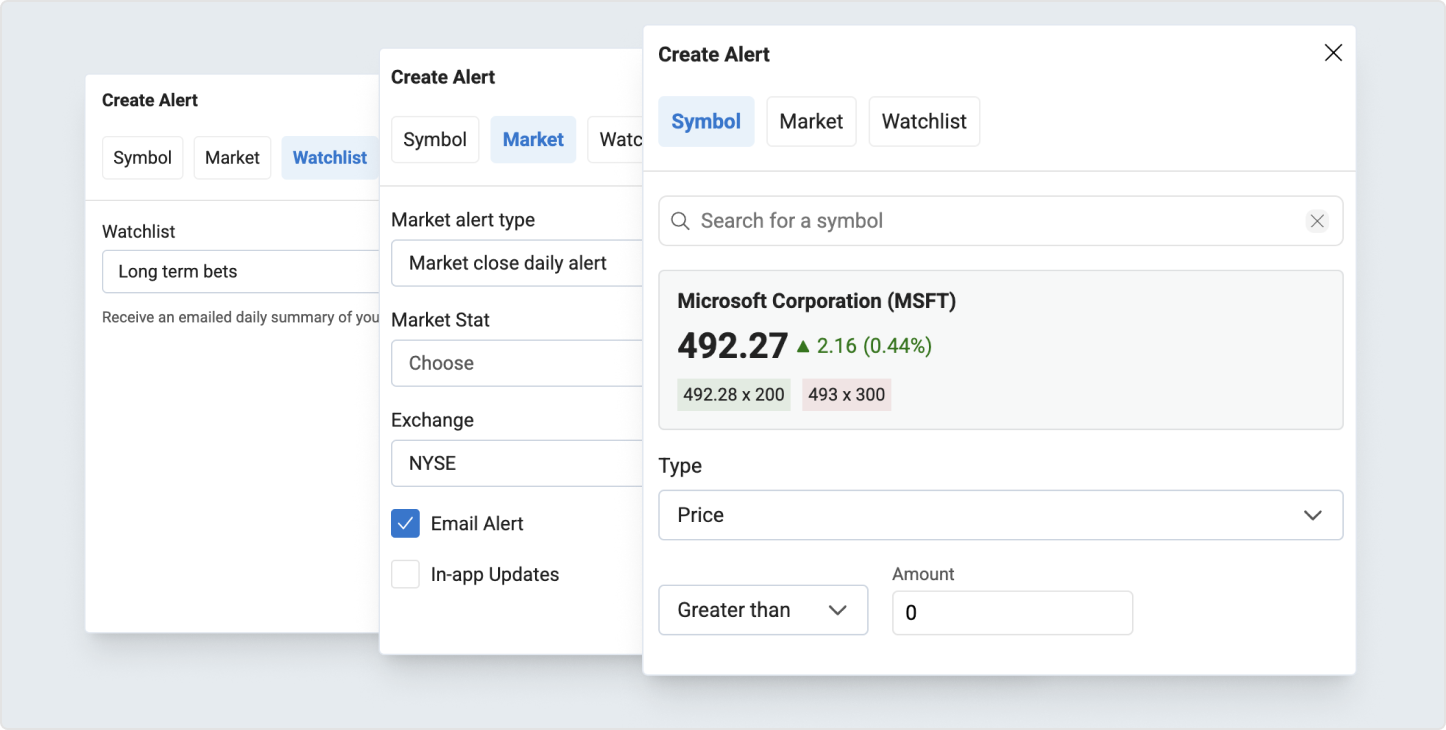1446x730 pixels.
Task: Click the Amount input field
Action: point(1011,612)
